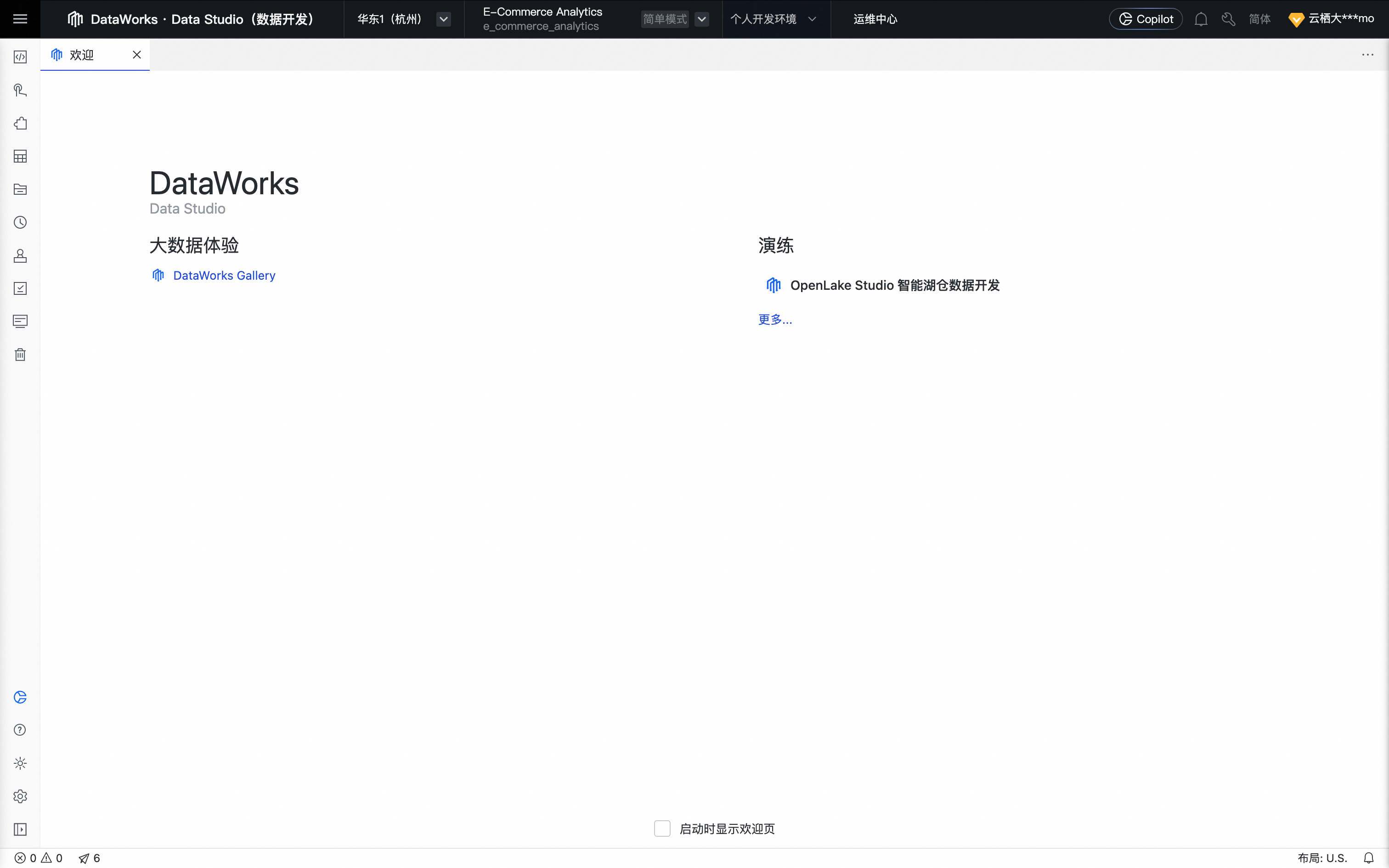
Task: Click the 更多... link
Action: (x=775, y=319)
